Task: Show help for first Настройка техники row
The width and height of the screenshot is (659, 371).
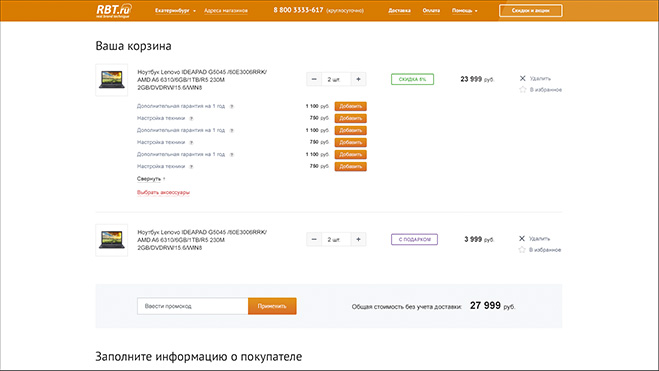Action: point(191,118)
